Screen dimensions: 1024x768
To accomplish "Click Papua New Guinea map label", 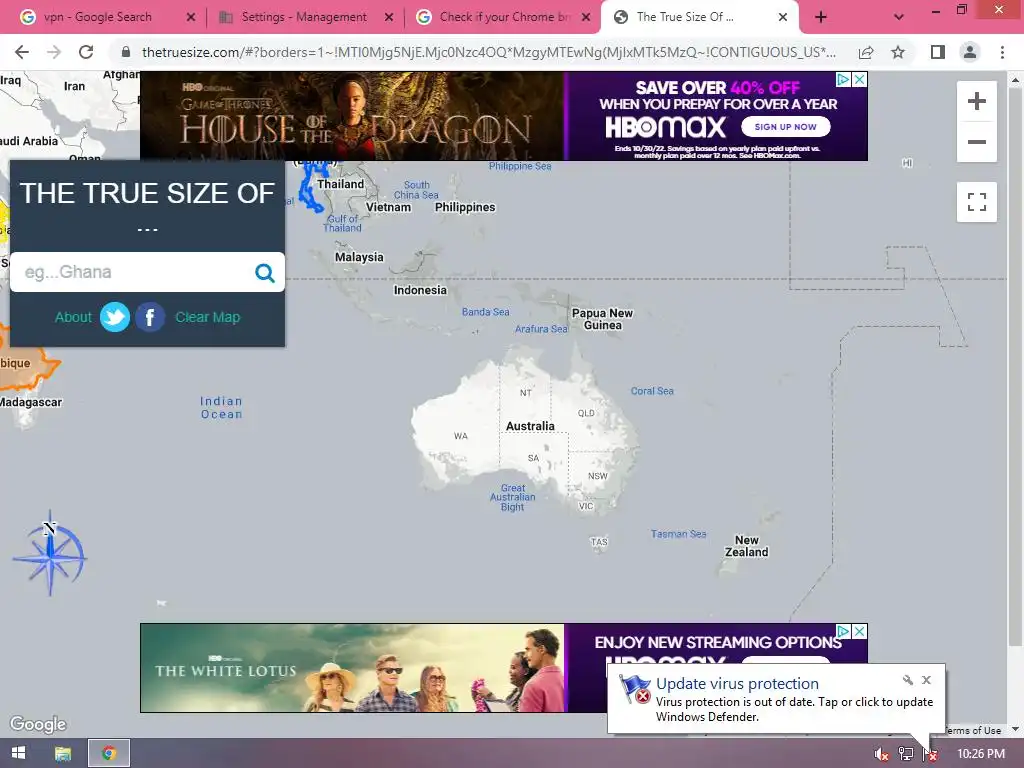I will pyautogui.click(x=602, y=319).
